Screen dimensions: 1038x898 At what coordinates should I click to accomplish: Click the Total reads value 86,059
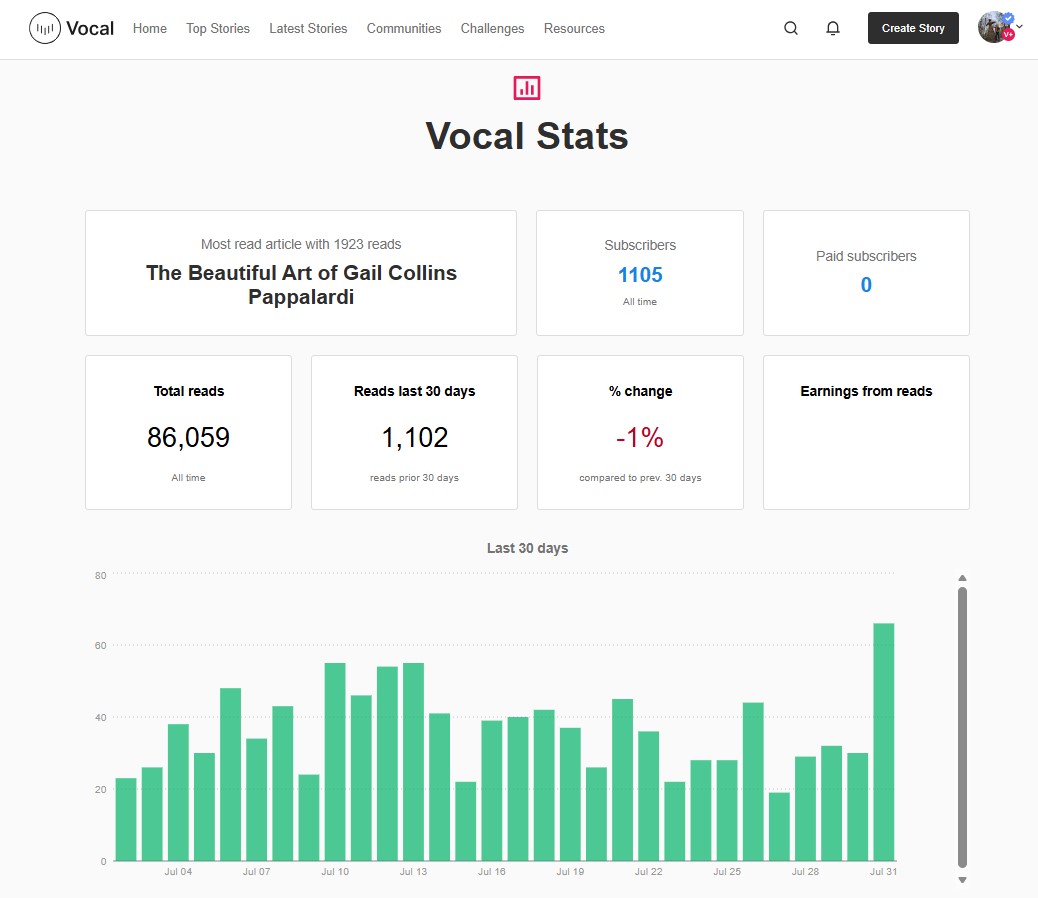(189, 437)
